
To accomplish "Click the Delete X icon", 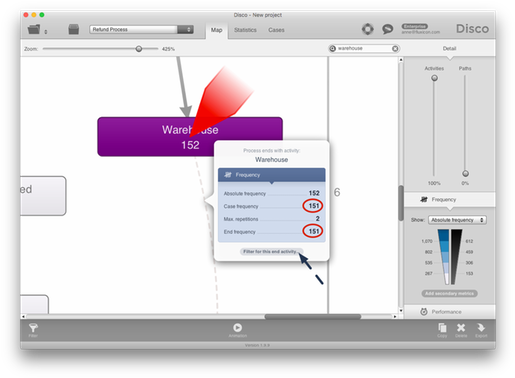I will tap(461, 329).
